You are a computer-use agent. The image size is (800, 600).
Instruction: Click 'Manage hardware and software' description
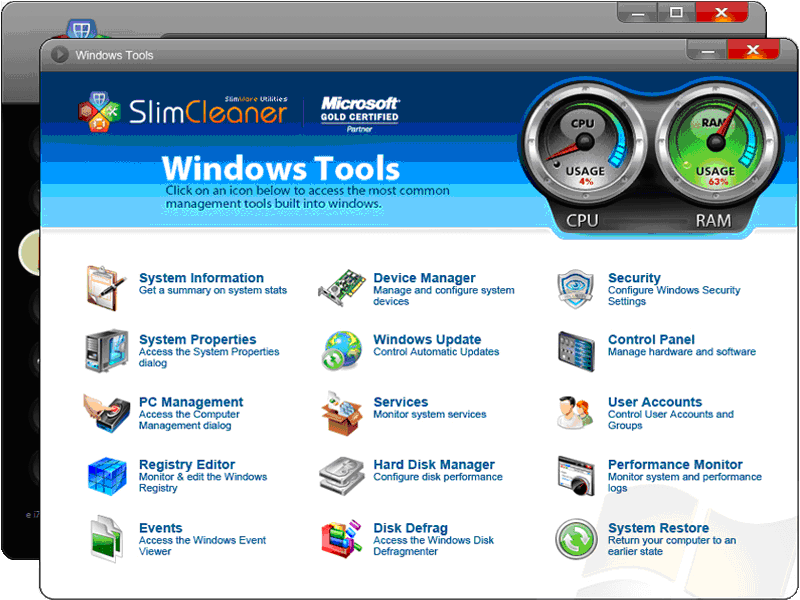(682, 352)
